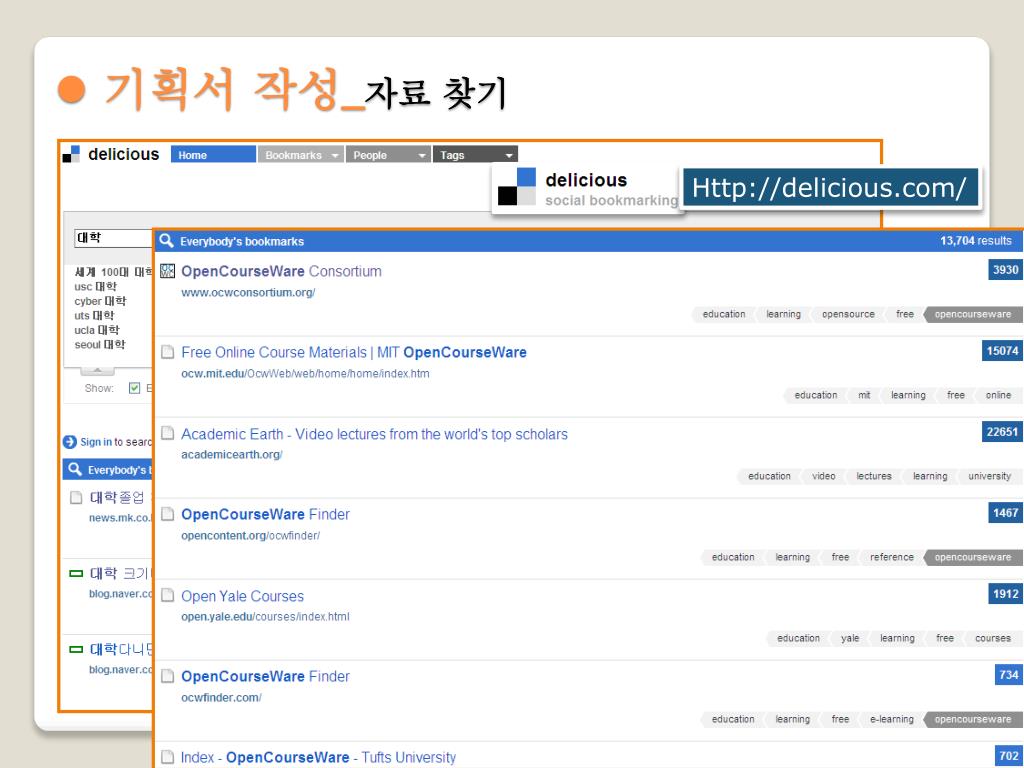This screenshot has height=768, width=1024.
Task: Open the Free Online Course Materials MIT link
Action: (x=354, y=352)
